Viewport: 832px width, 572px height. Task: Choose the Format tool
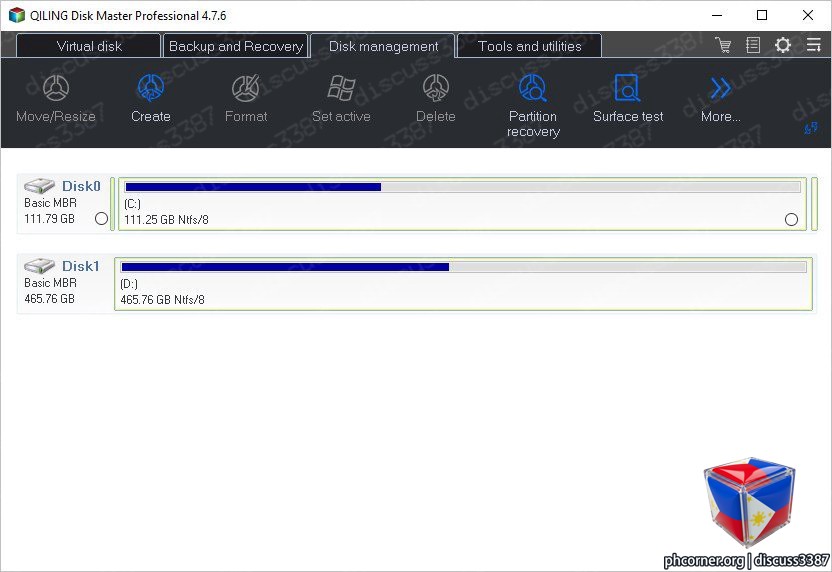coord(246,99)
